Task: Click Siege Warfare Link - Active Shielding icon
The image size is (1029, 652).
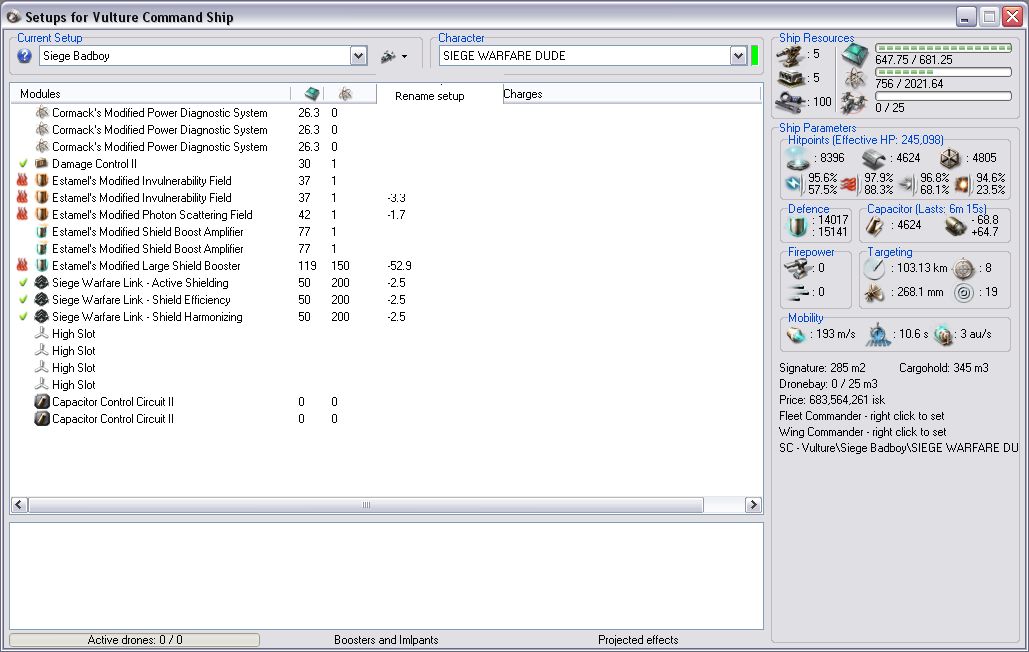Action: point(42,283)
